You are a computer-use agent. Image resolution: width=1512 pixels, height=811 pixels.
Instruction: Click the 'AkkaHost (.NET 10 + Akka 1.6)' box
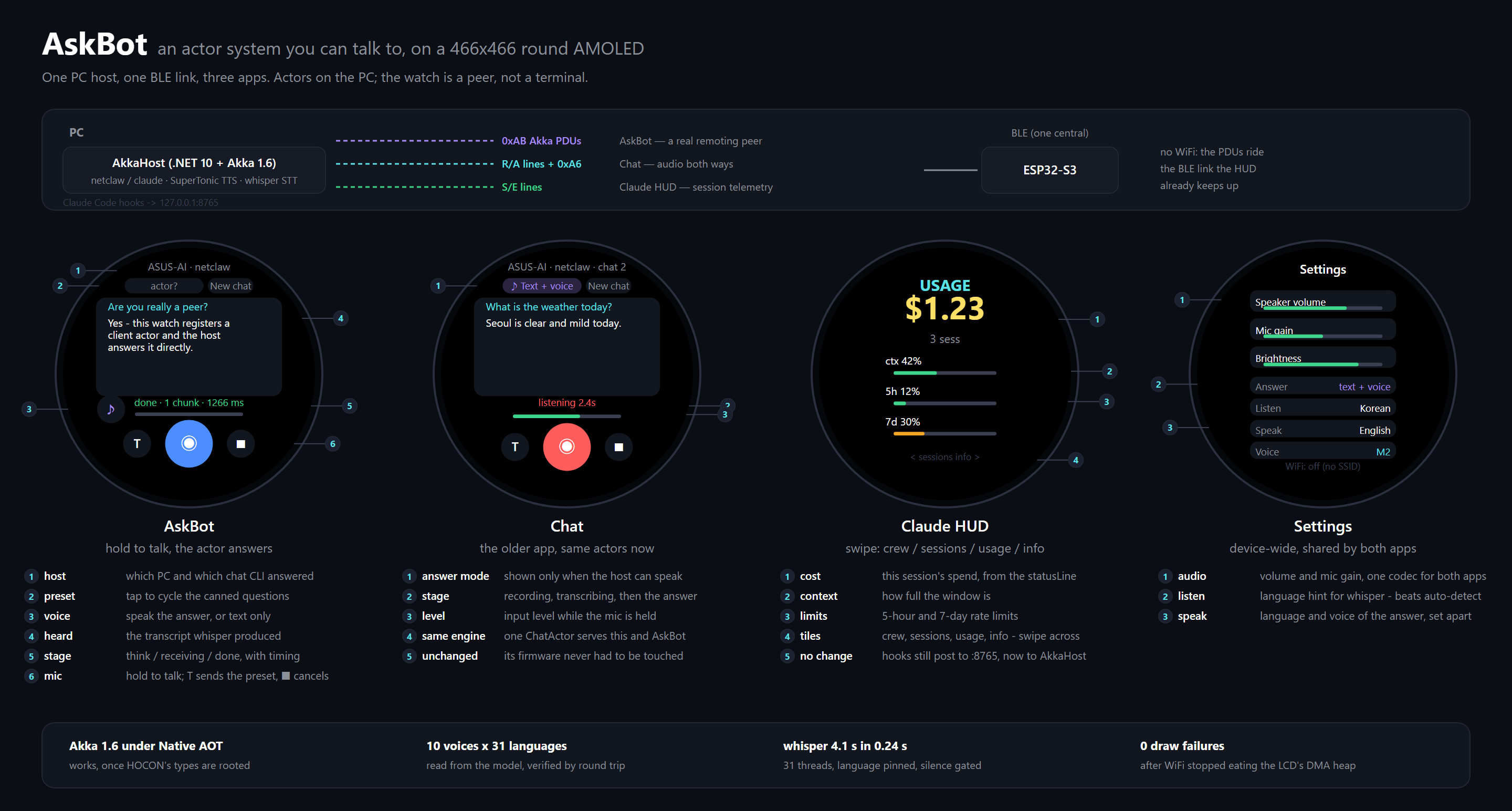(x=194, y=170)
